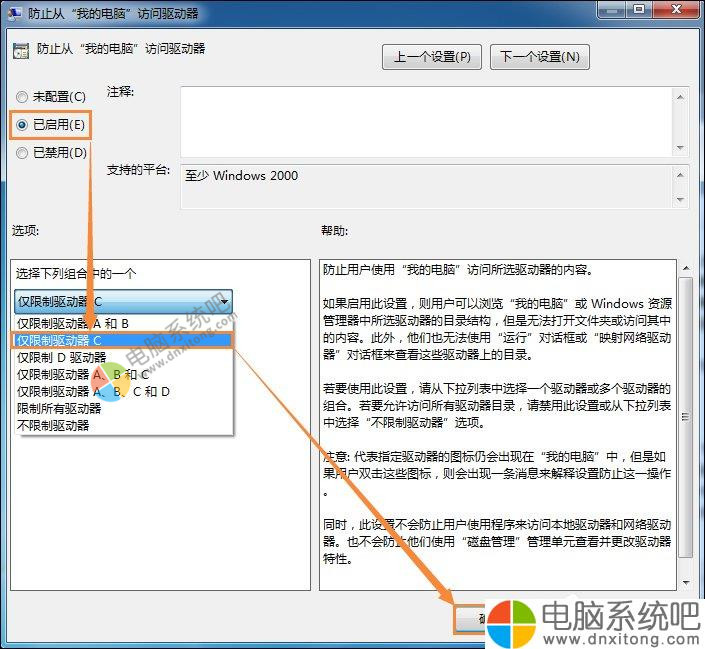Choose 仅限制驱动器 A、B、C 和 D option
The height and width of the screenshot is (649, 705).
124,392
